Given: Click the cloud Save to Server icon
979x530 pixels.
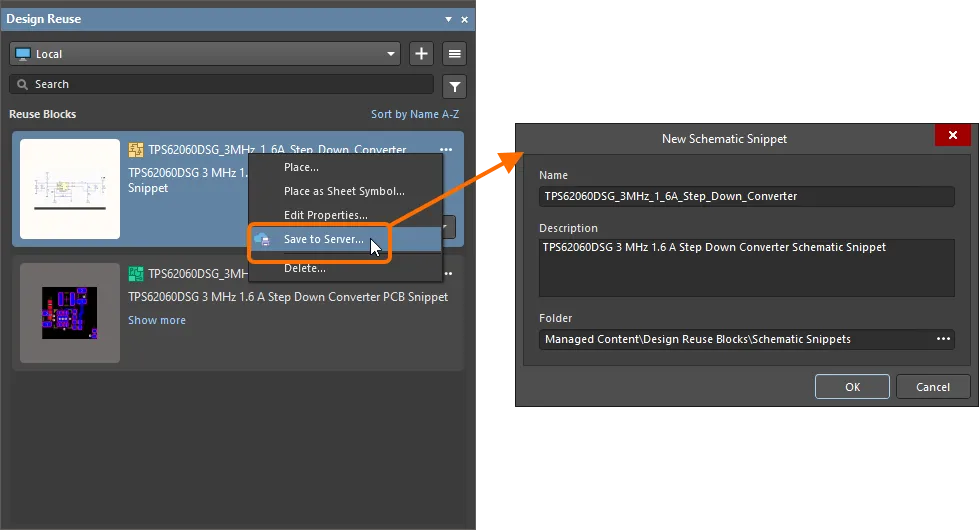Looking at the screenshot, I should (x=262, y=239).
